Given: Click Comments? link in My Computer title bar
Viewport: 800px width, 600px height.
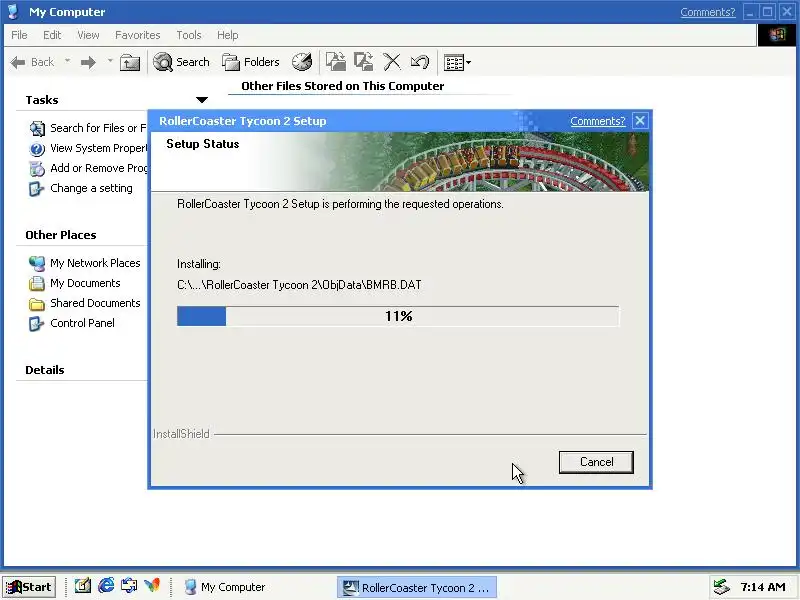Looking at the screenshot, I should coord(708,12).
